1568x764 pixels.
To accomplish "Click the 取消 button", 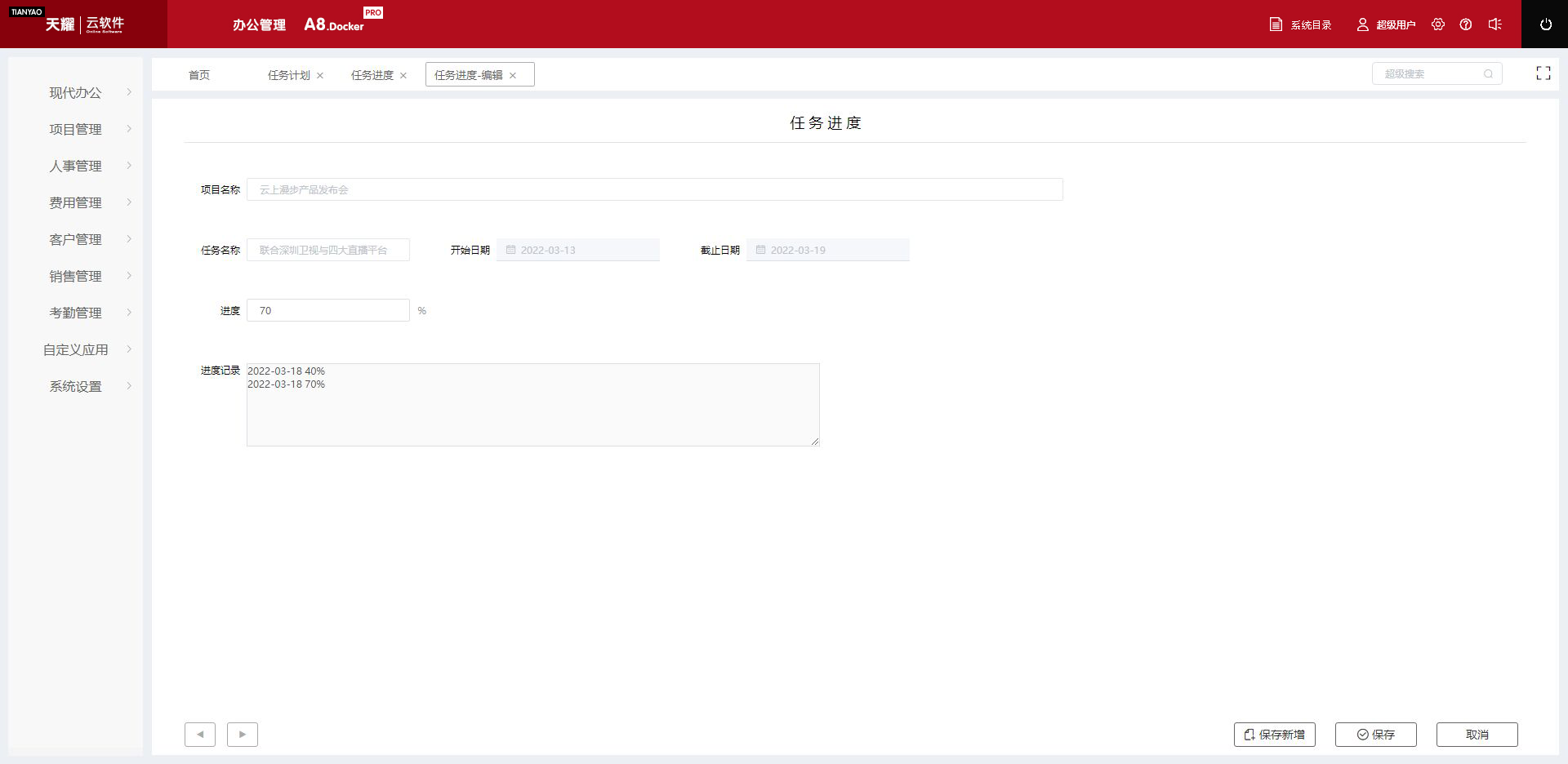I will point(1477,735).
